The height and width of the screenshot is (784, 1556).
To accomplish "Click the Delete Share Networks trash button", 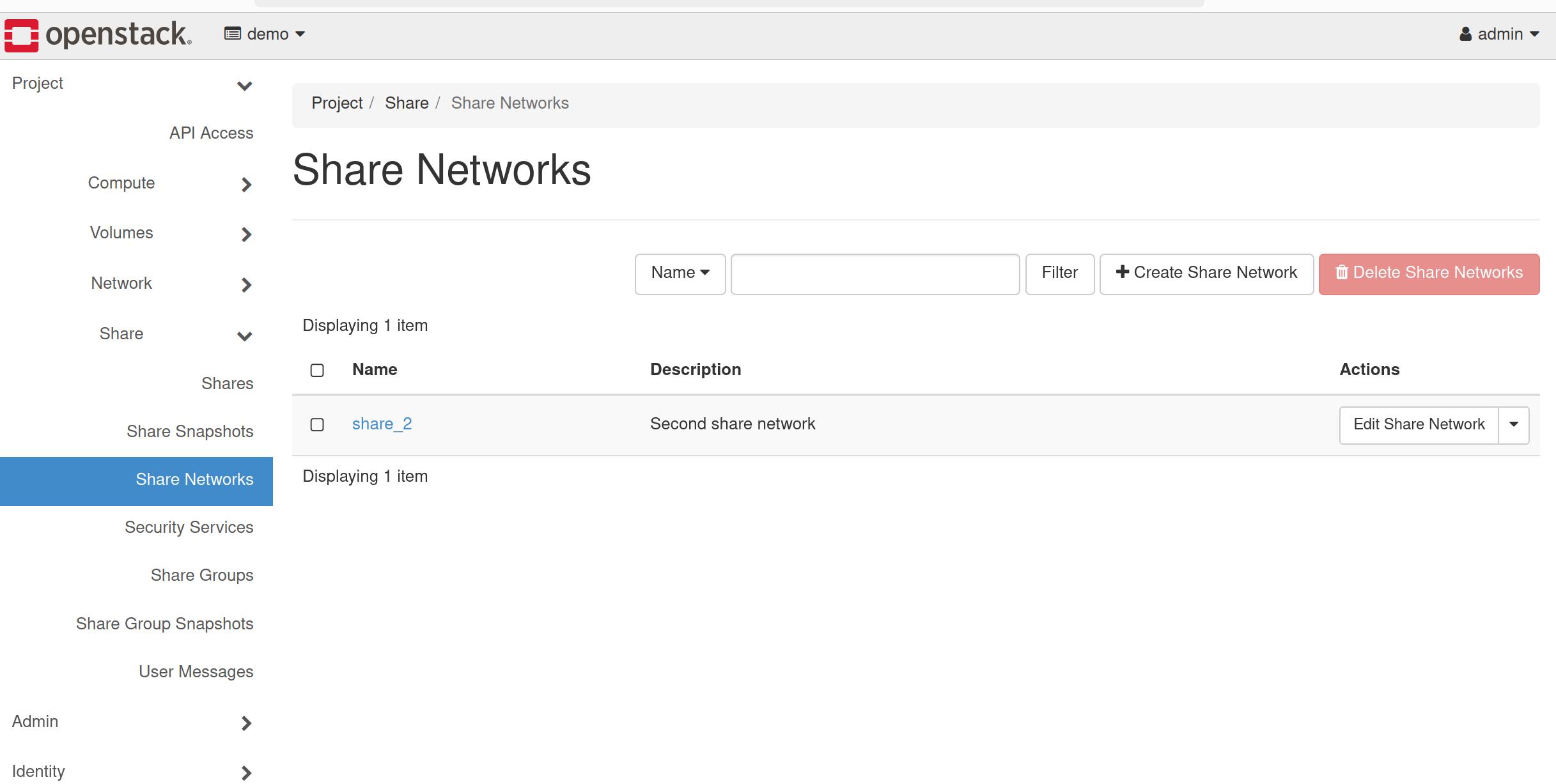I will 1429,273.
